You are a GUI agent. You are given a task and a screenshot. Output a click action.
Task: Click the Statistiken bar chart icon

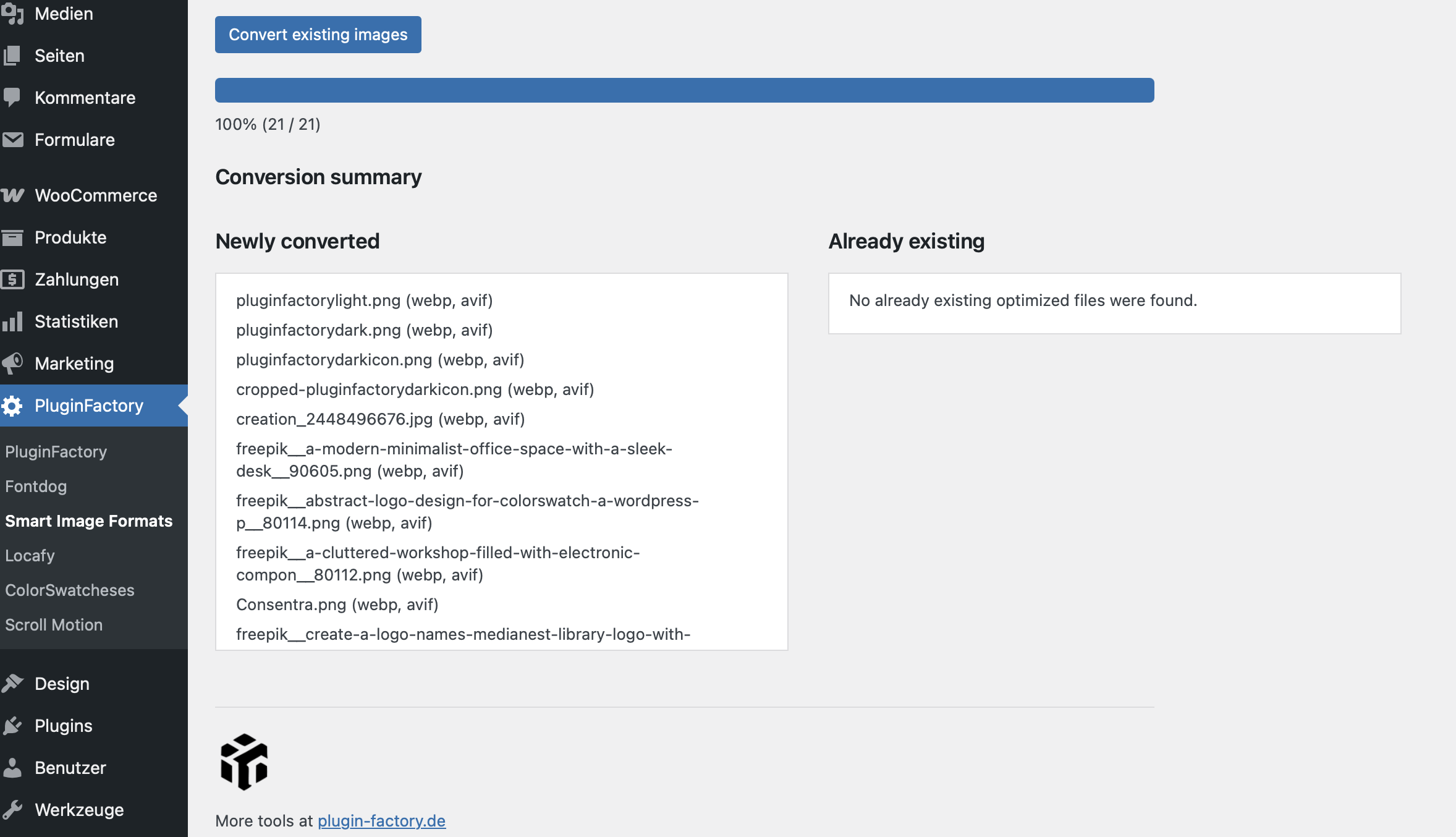12,321
